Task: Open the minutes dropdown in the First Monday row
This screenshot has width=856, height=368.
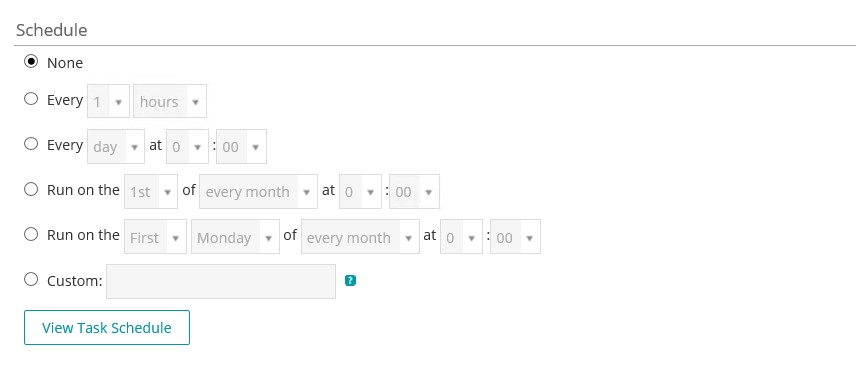Action: pyautogui.click(x=515, y=237)
